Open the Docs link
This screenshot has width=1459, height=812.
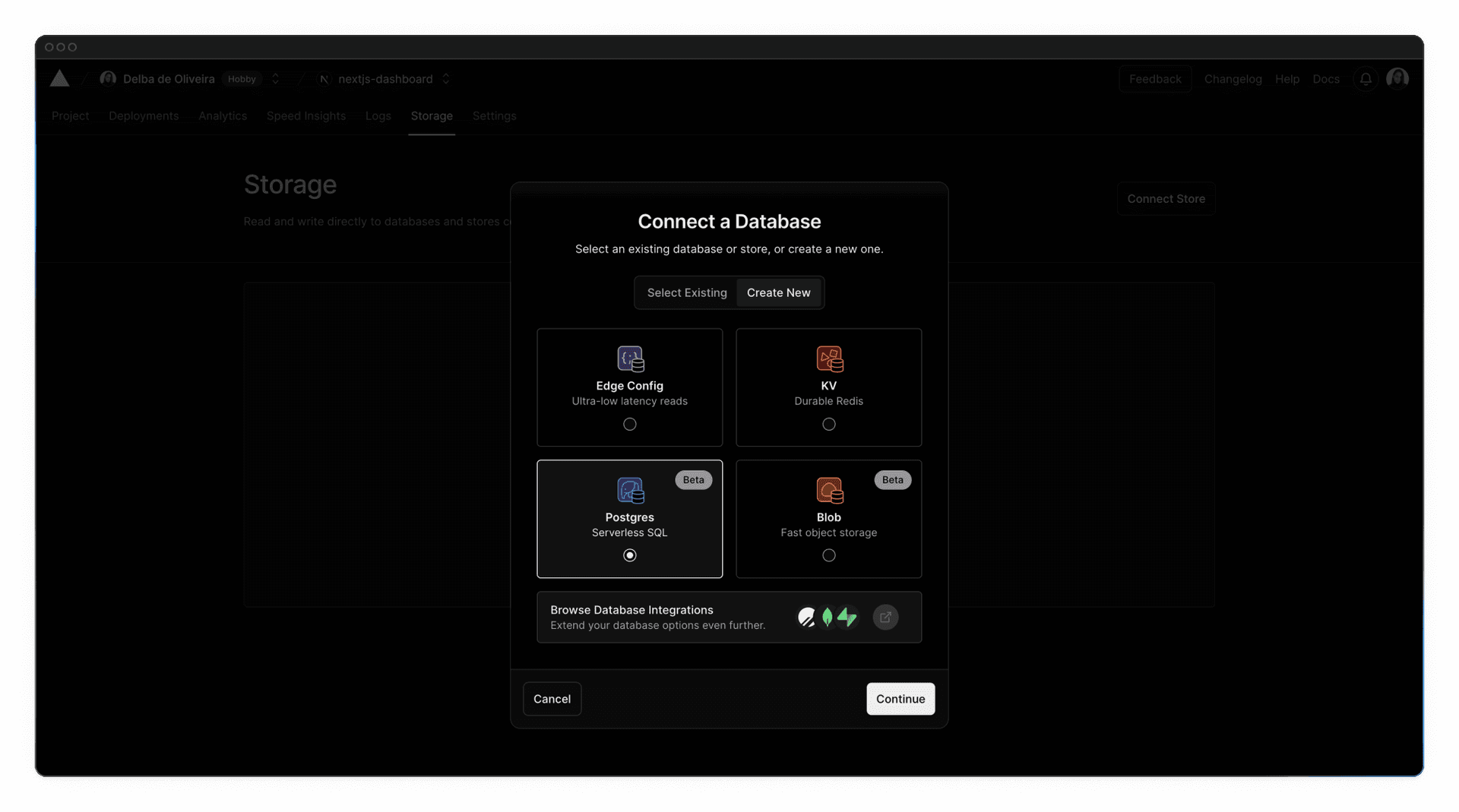point(1326,79)
